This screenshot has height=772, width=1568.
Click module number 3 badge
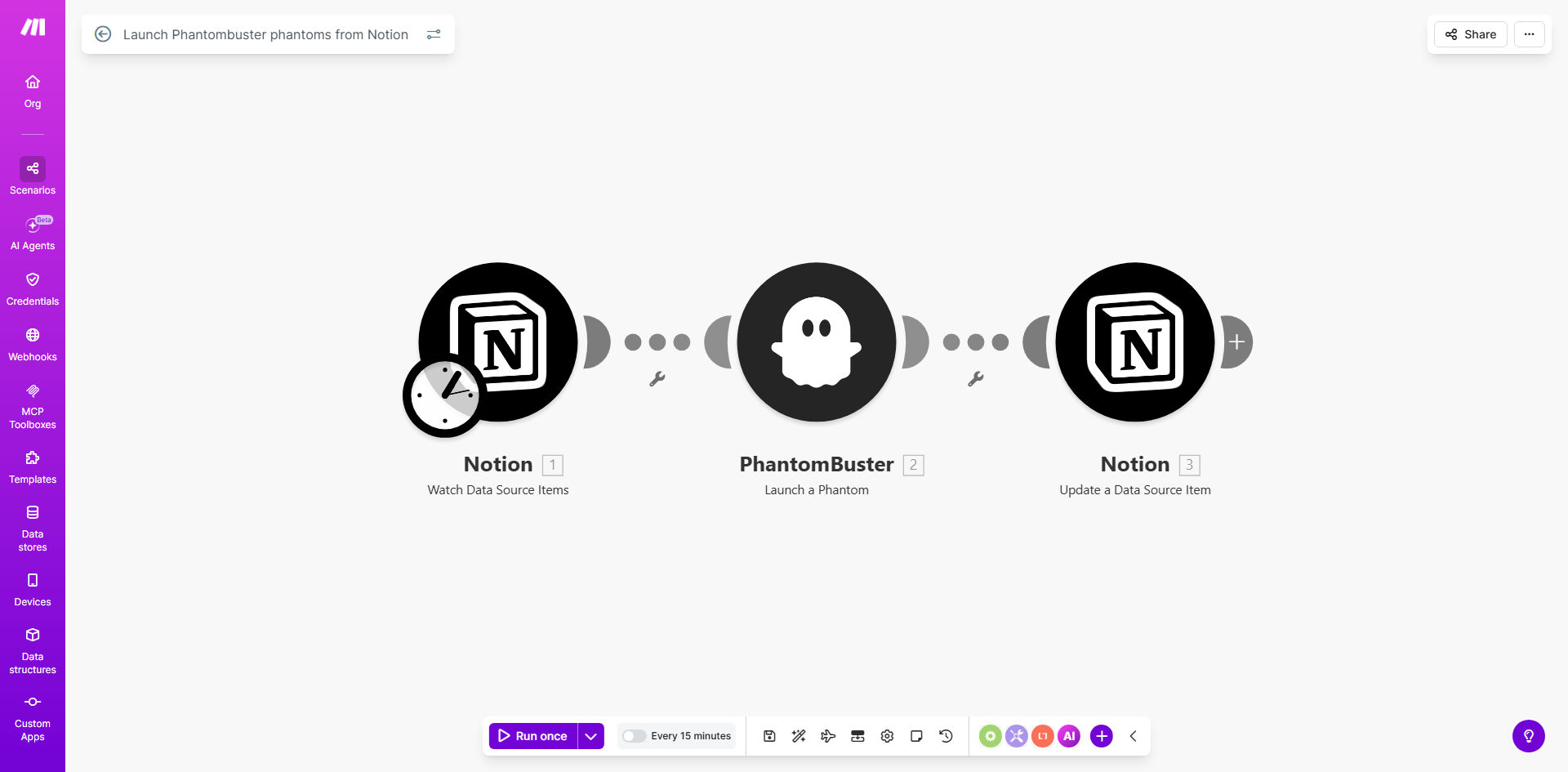pyautogui.click(x=1190, y=465)
